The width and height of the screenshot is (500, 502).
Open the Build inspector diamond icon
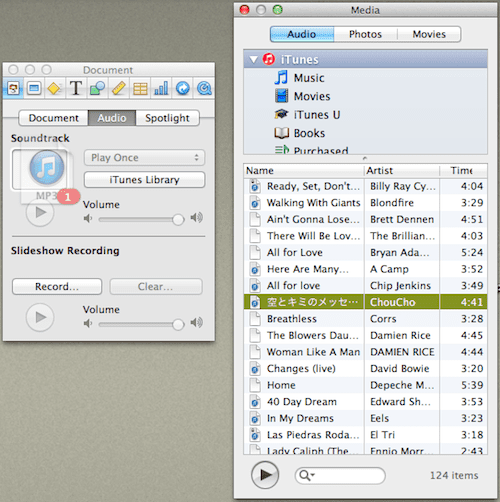(54, 89)
